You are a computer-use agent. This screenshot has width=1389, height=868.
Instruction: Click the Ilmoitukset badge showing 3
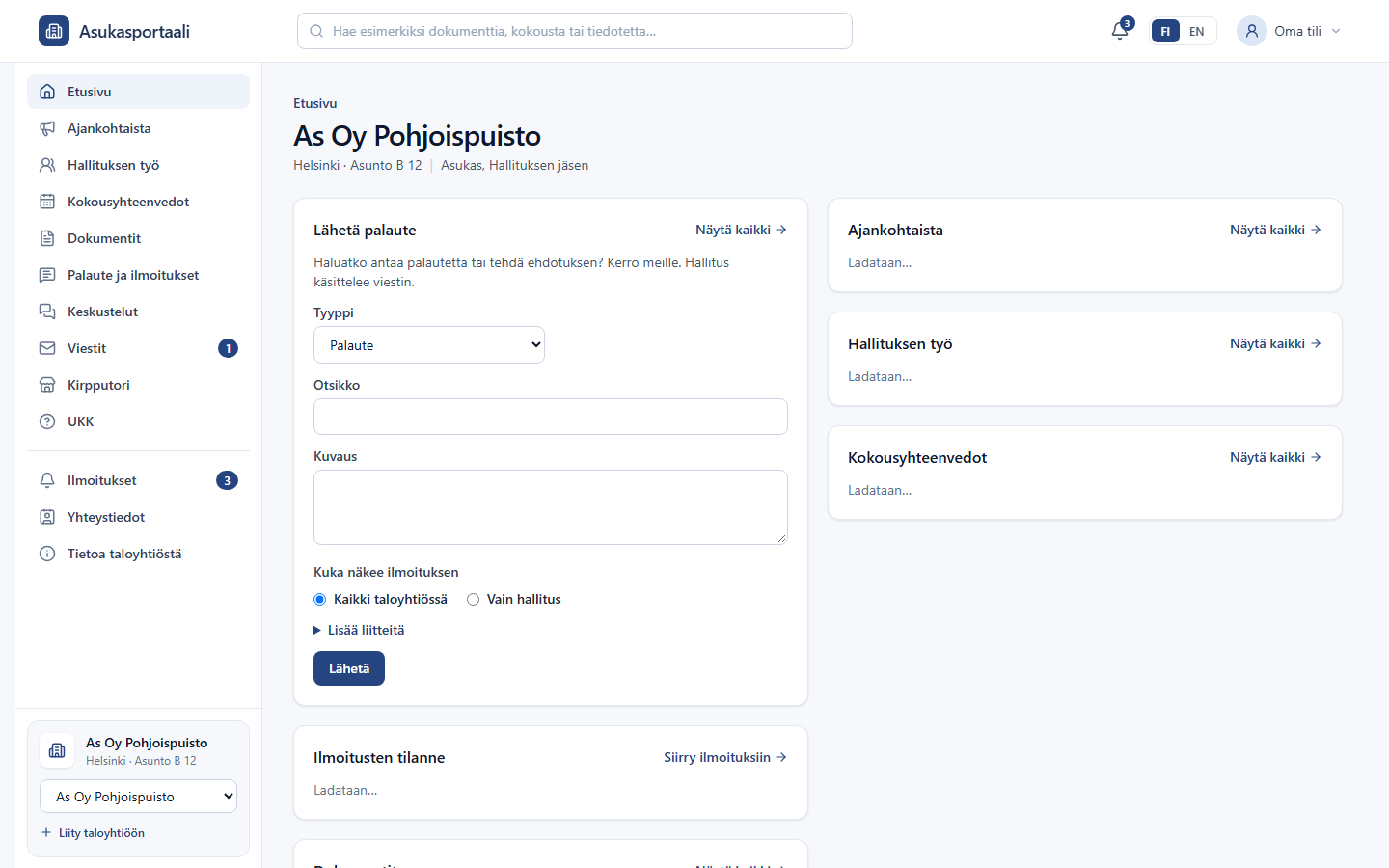(228, 480)
